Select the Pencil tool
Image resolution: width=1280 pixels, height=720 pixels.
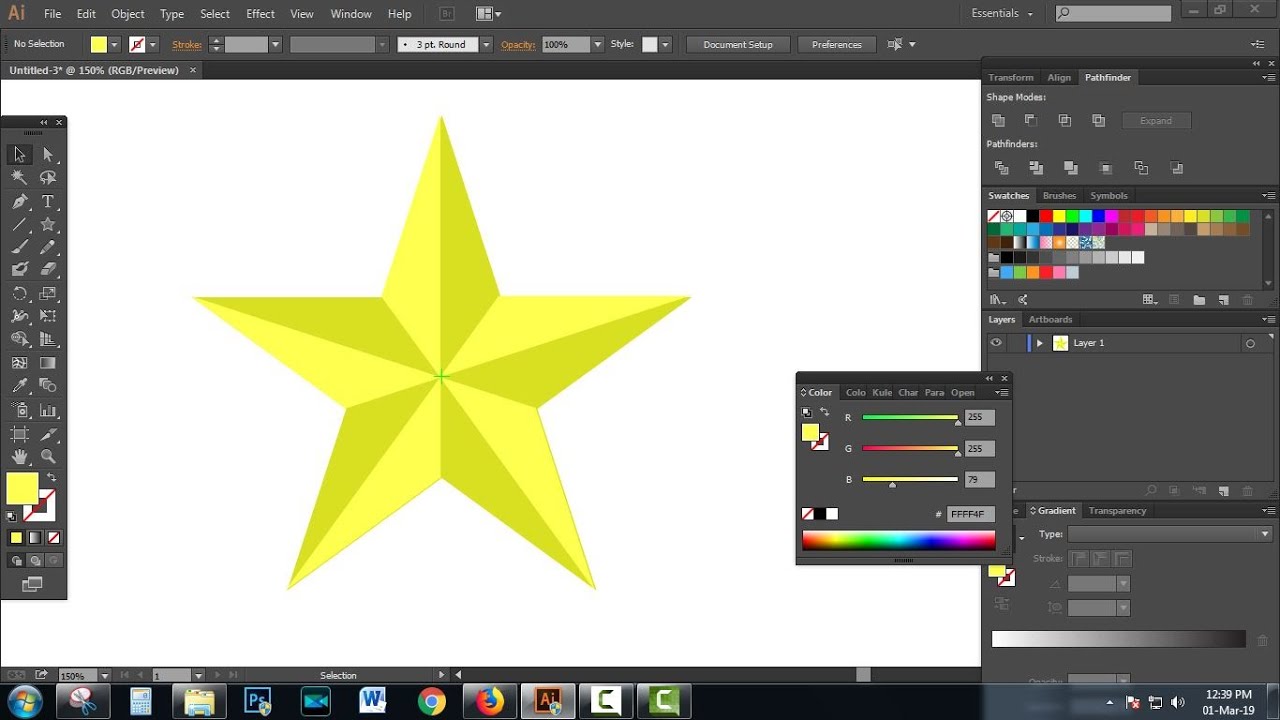coord(48,247)
